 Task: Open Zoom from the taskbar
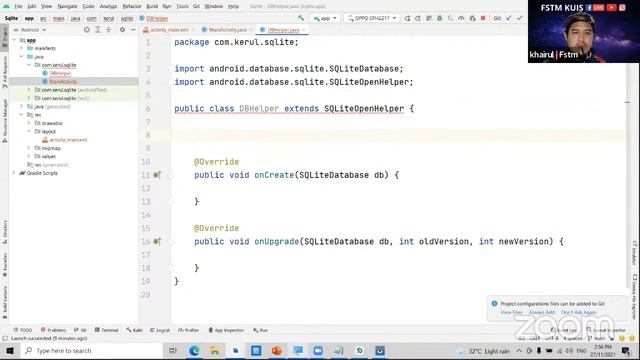point(318,351)
